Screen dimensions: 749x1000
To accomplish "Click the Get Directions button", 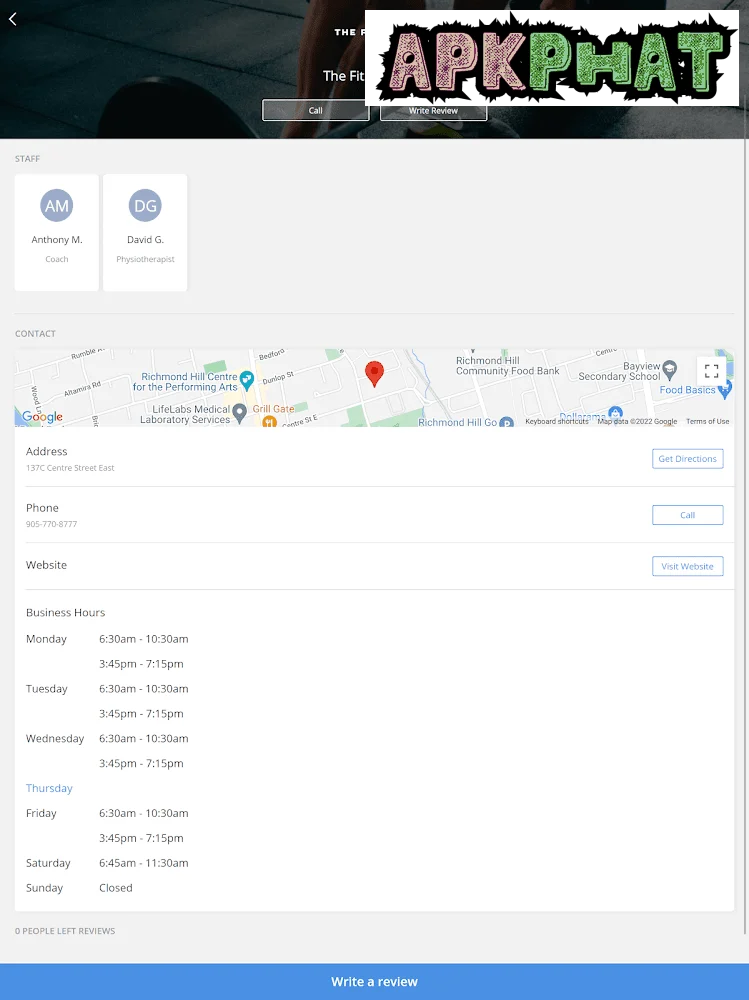I will tap(688, 459).
